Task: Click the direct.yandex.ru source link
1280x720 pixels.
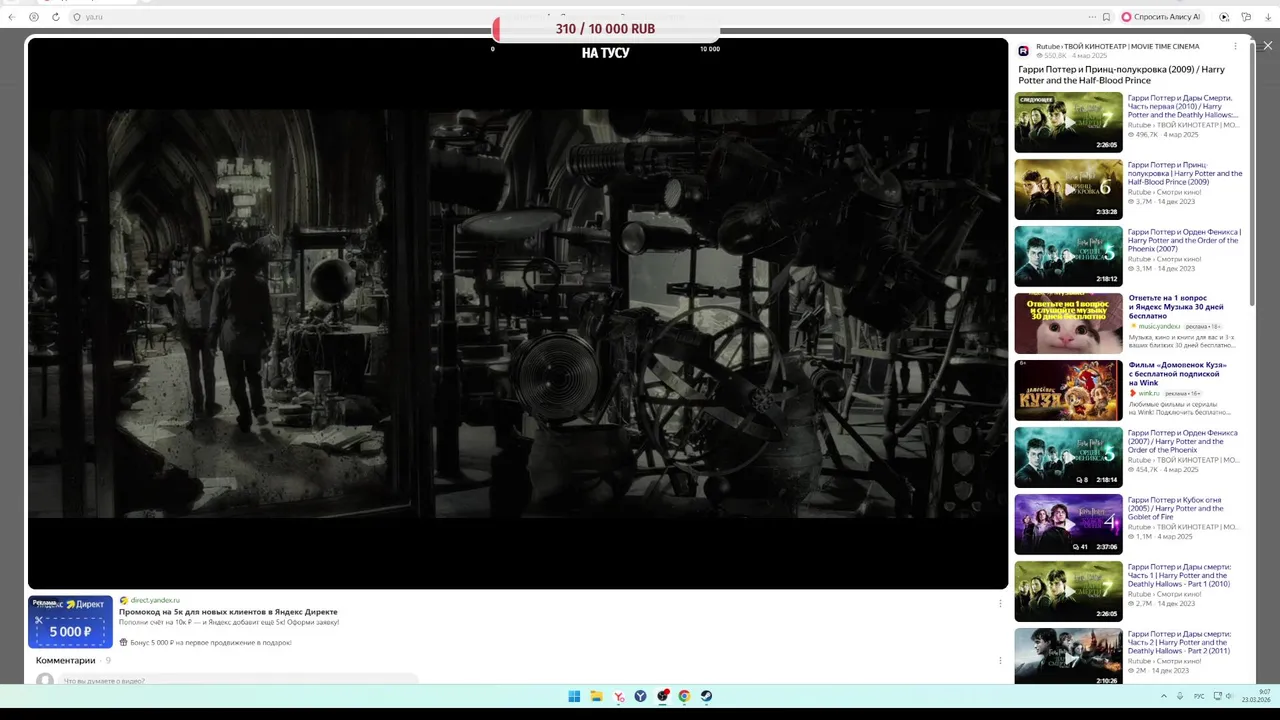Action: pyautogui.click(x=155, y=600)
